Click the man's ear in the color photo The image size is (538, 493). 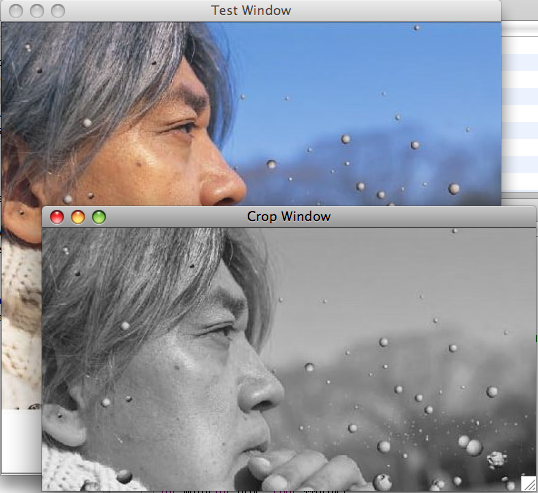pyautogui.click(x=21, y=221)
